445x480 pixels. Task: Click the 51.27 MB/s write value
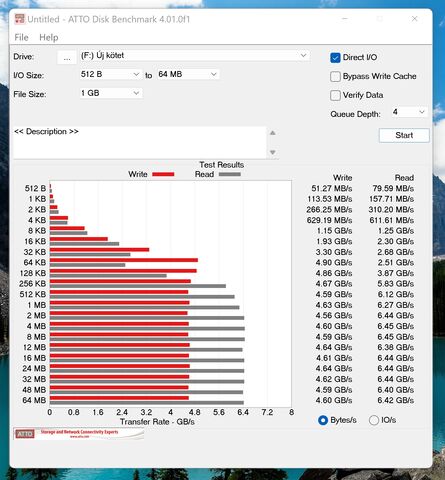[332, 189]
